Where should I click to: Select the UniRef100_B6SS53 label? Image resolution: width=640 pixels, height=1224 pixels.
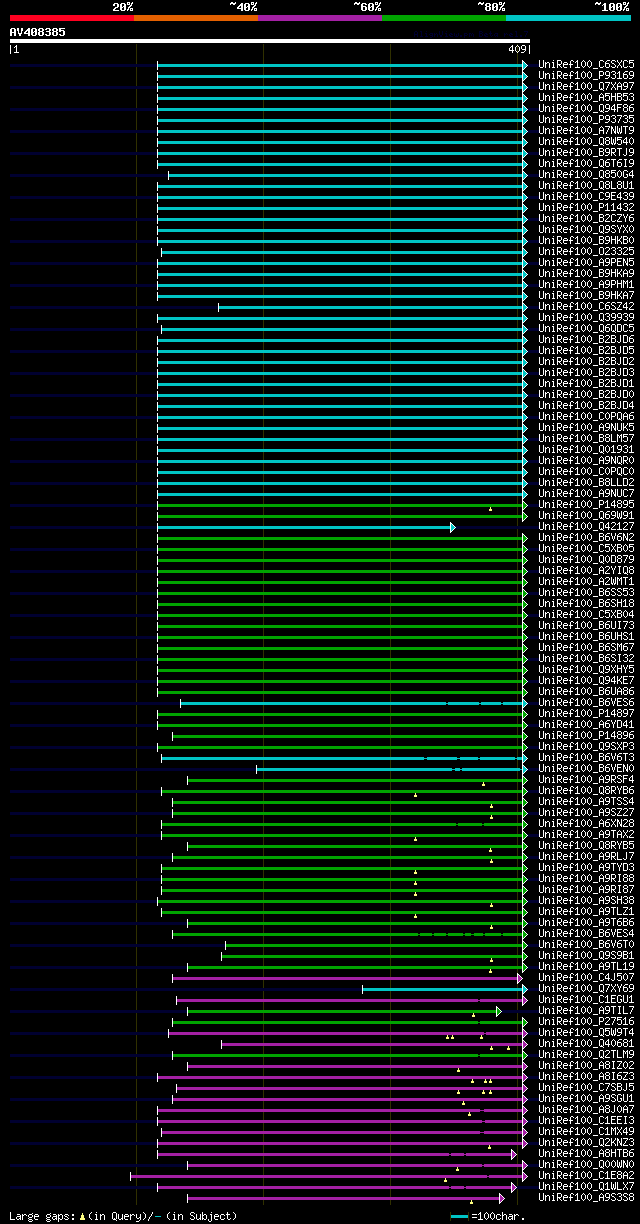coord(586,593)
